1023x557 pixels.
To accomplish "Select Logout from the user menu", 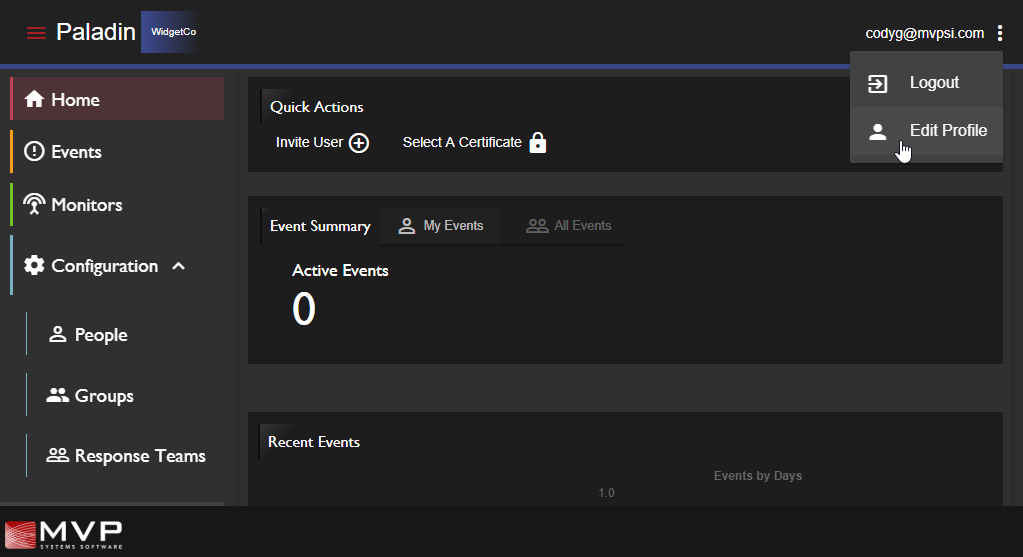I will (933, 83).
